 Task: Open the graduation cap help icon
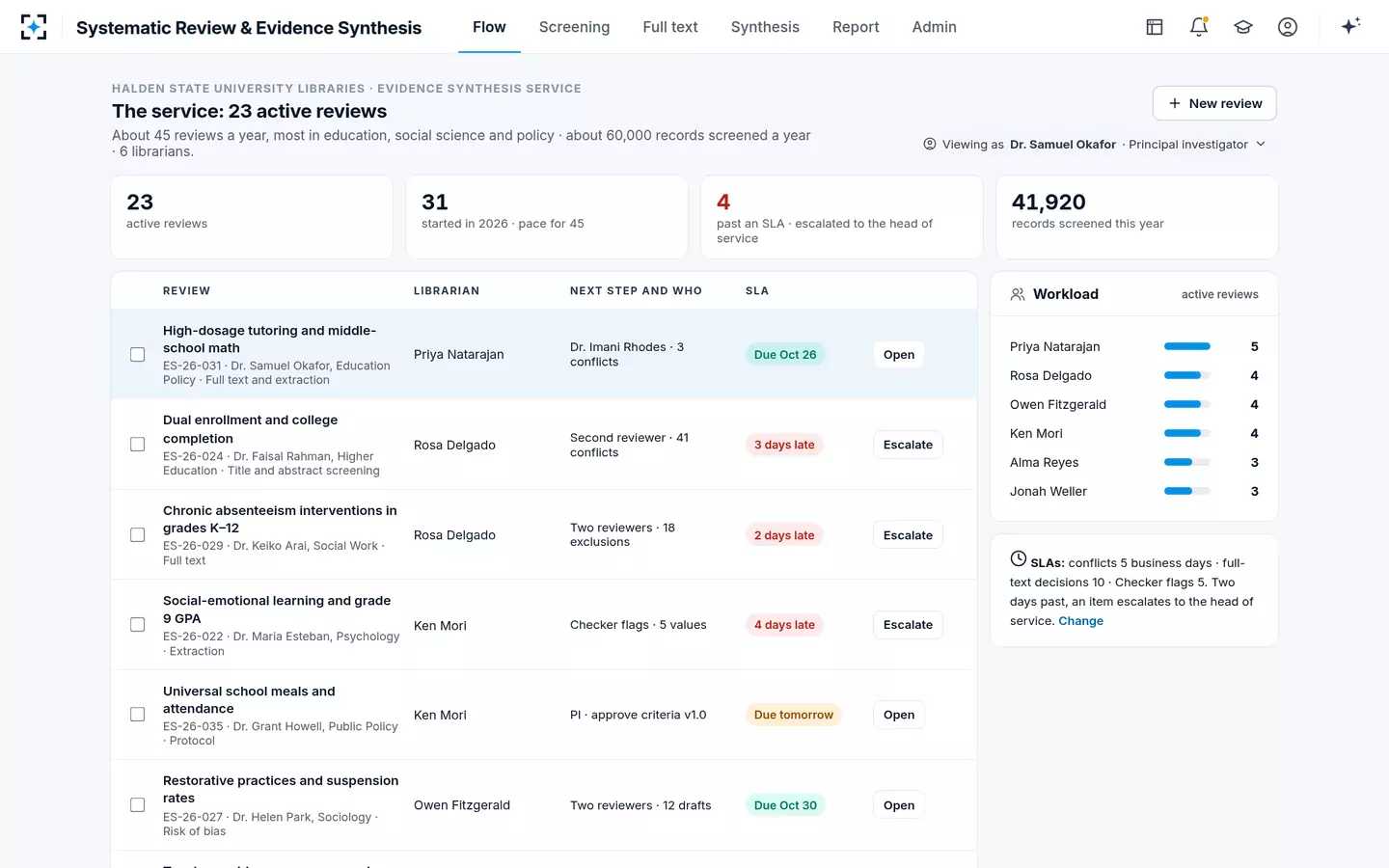pyautogui.click(x=1243, y=27)
